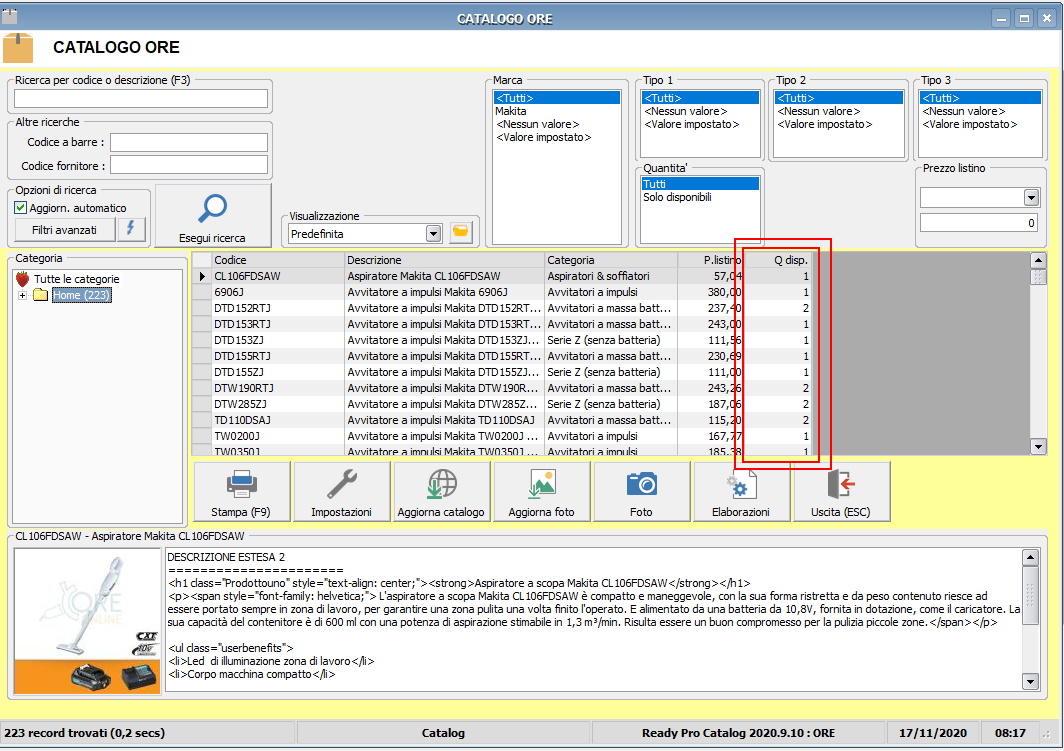The image size is (1064, 751).
Task: Expand the Home (223) category tree node
Action: tap(22, 295)
